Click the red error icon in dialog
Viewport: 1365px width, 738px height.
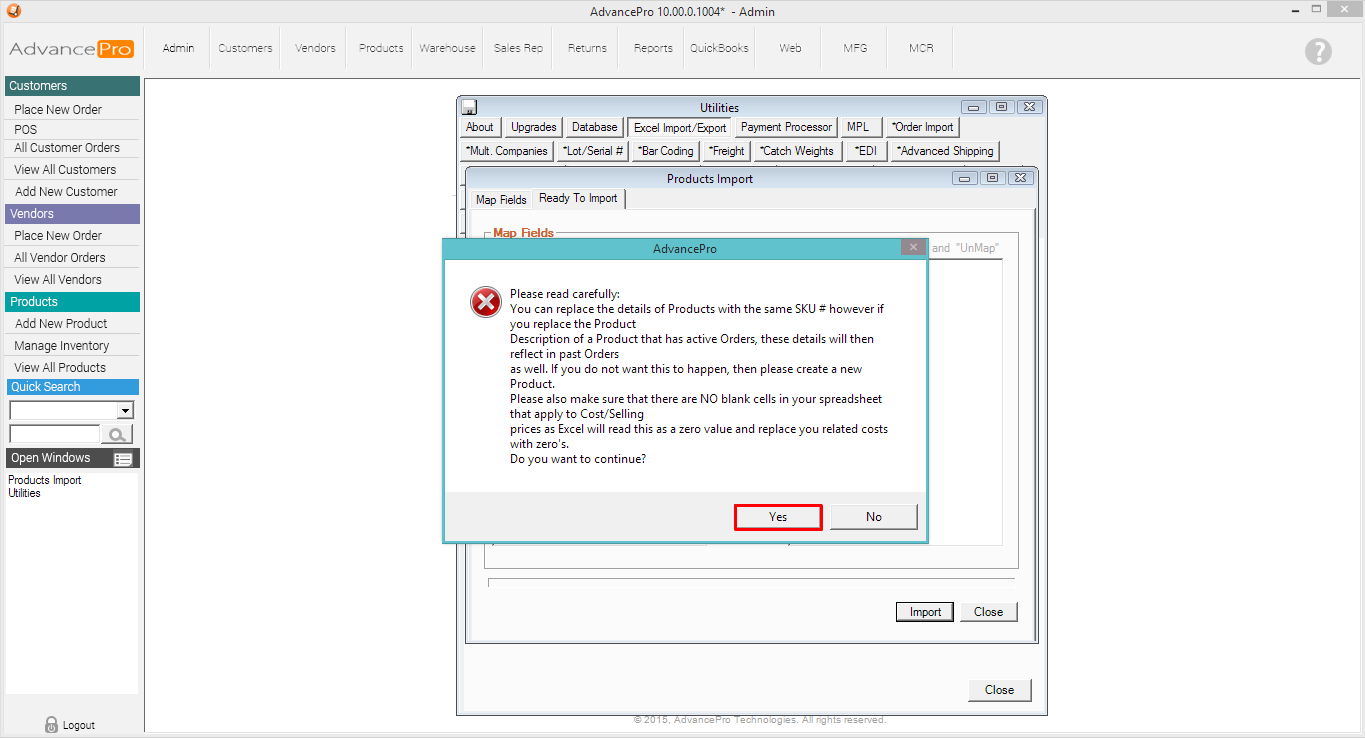pyautogui.click(x=485, y=302)
